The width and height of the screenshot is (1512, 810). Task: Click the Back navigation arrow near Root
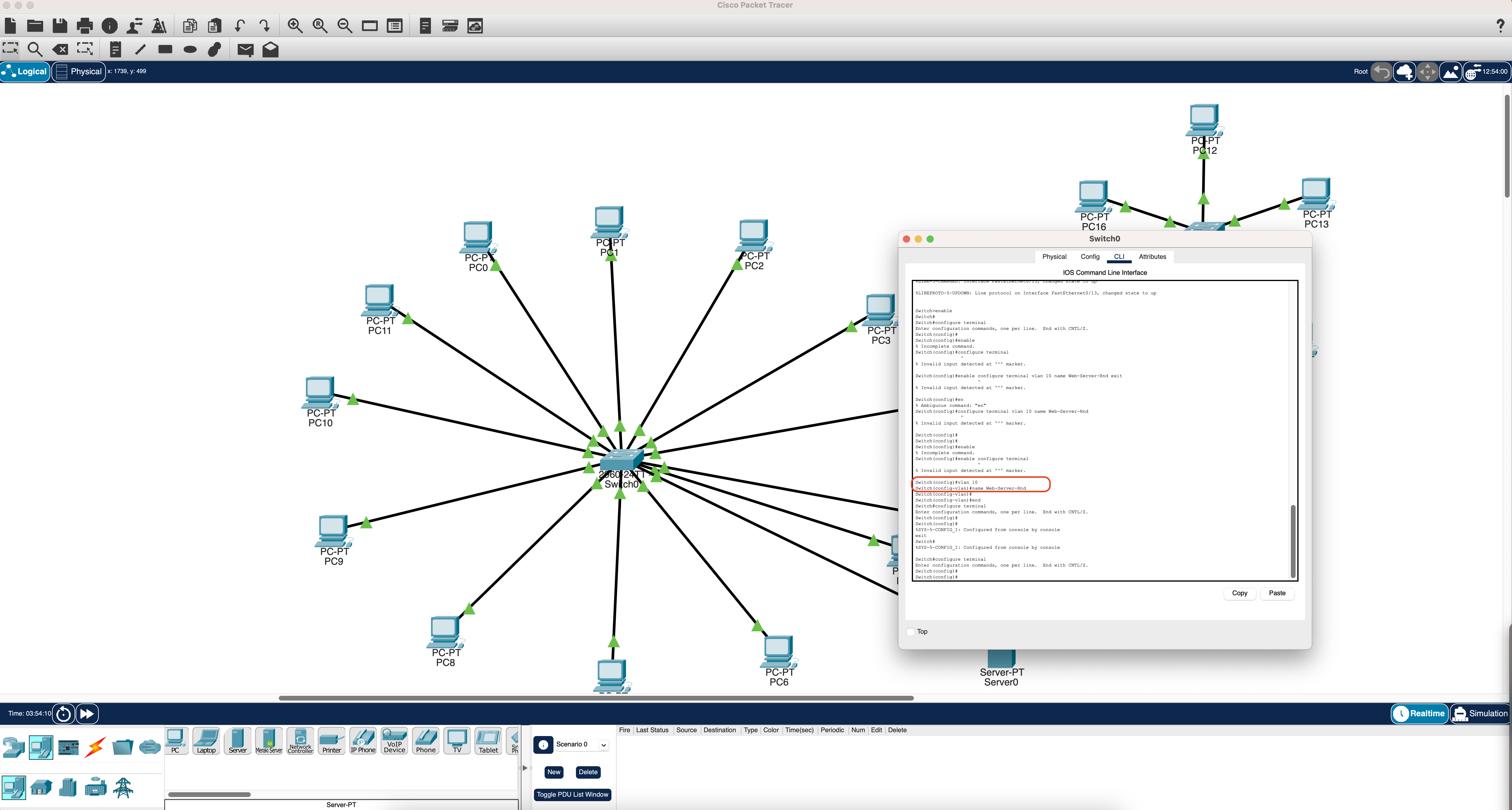click(1381, 72)
